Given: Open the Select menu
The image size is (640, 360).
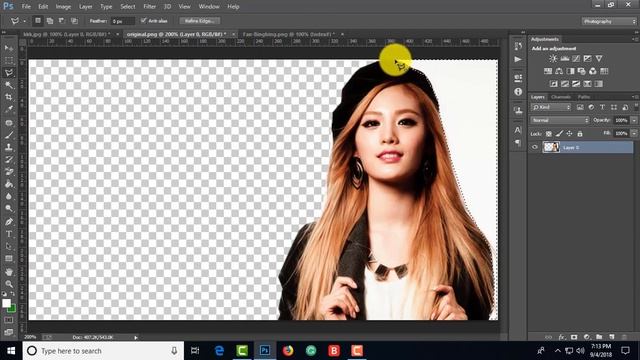Looking at the screenshot, I should pos(127,7).
